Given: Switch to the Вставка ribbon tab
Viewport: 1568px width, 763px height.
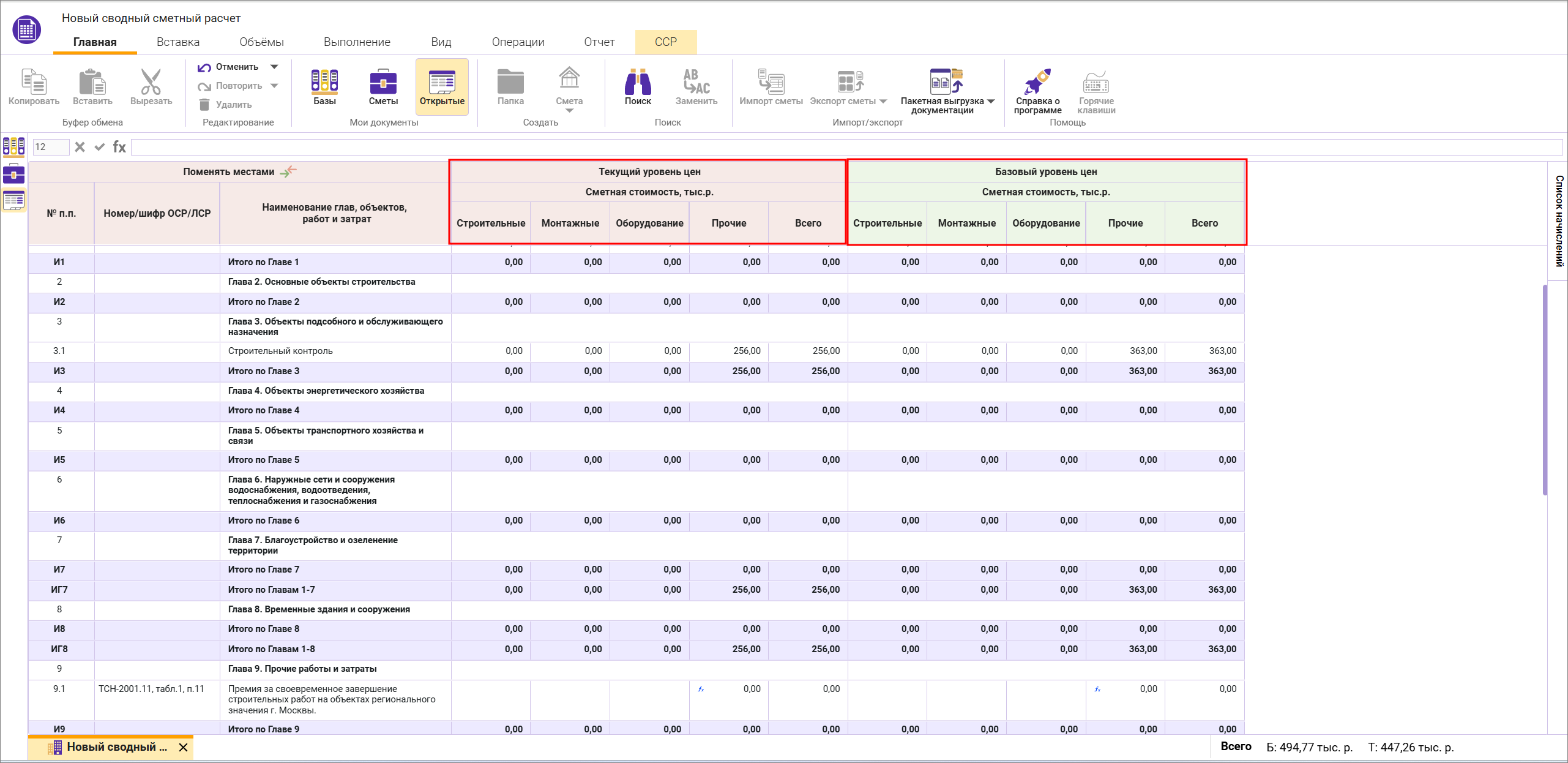Looking at the screenshot, I should (177, 42).
